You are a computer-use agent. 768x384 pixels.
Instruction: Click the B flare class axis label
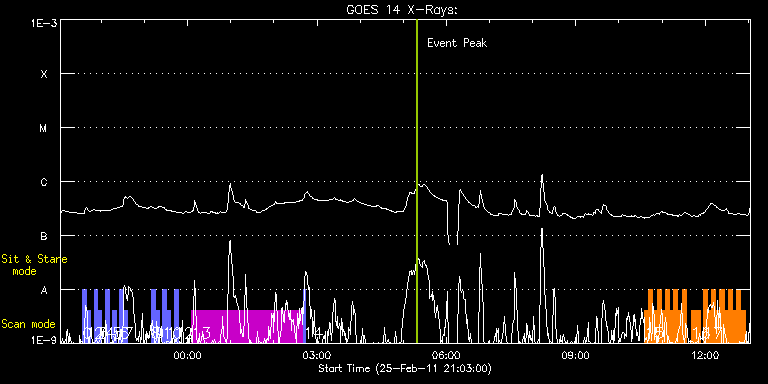(x=44, y=236)
